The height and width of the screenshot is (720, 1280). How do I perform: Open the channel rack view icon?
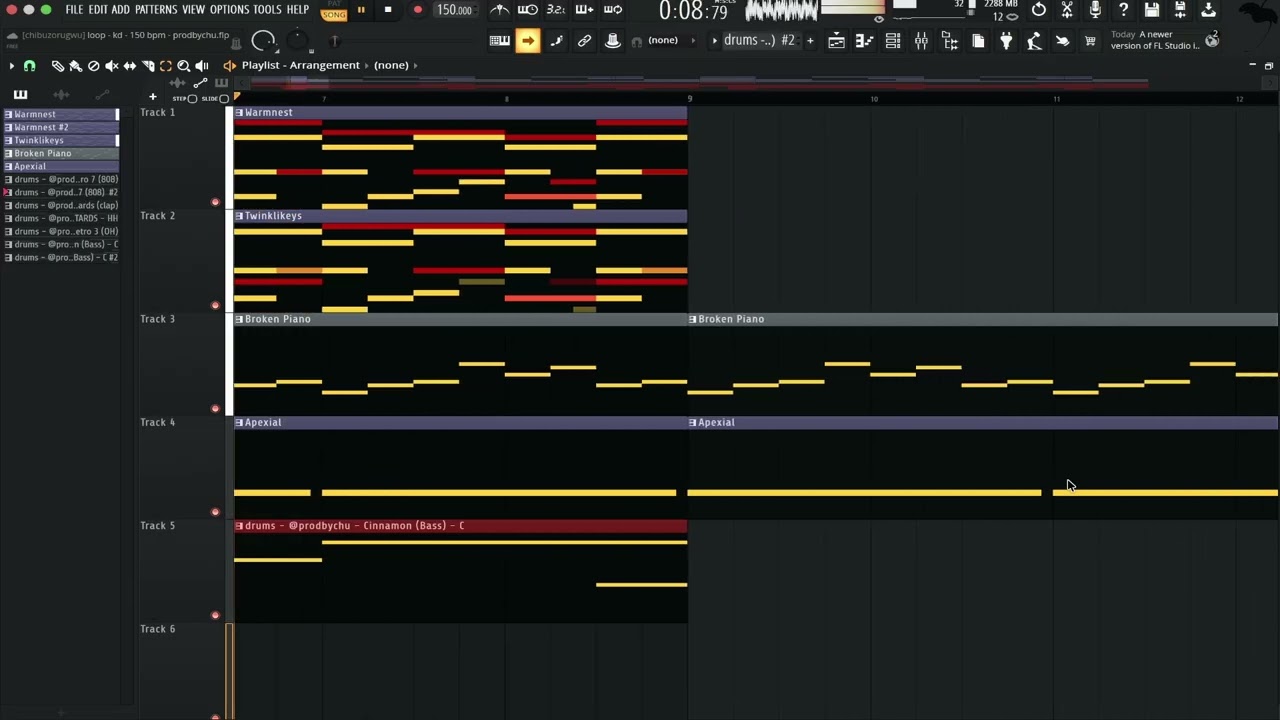(x=893, y=41)
